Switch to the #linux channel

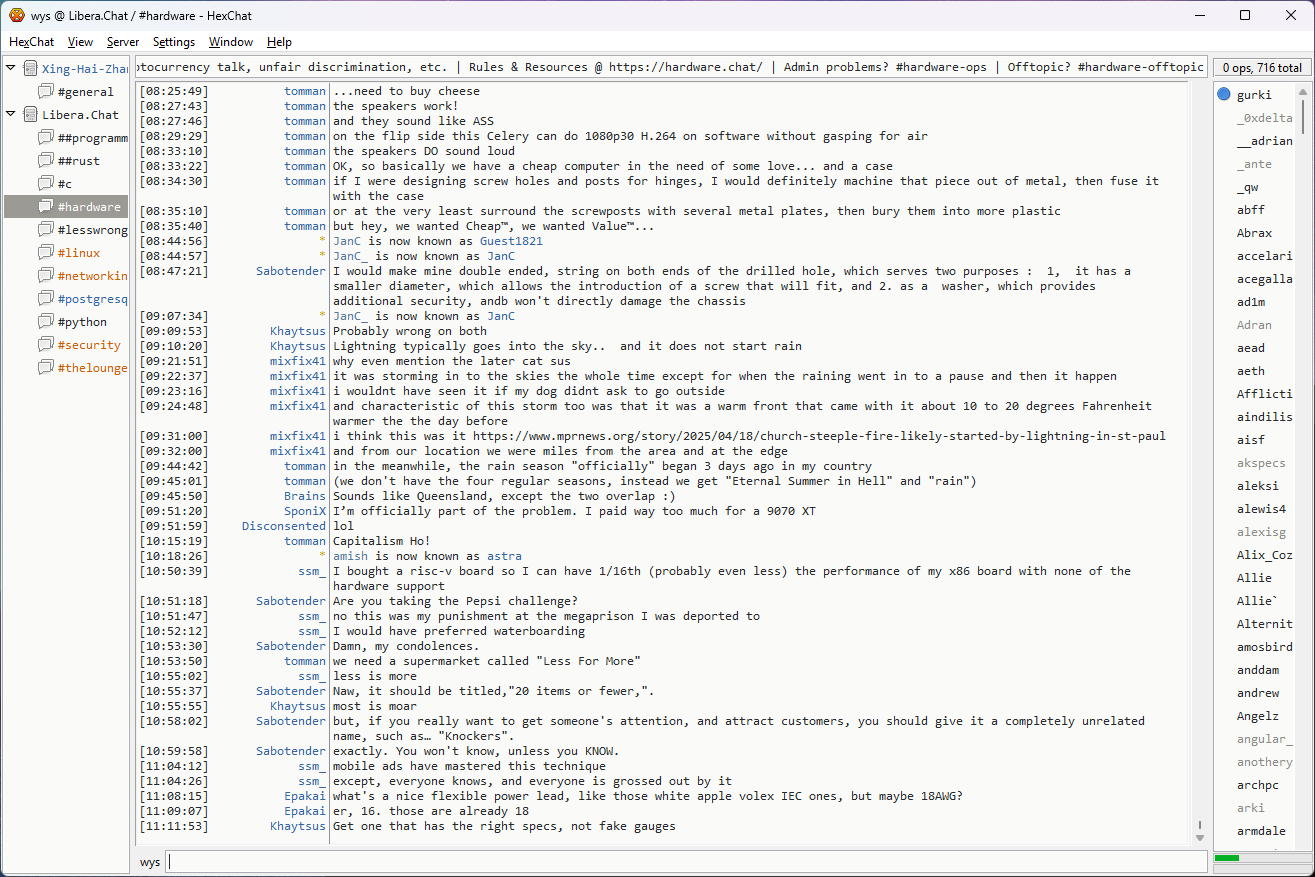point(78,253)
